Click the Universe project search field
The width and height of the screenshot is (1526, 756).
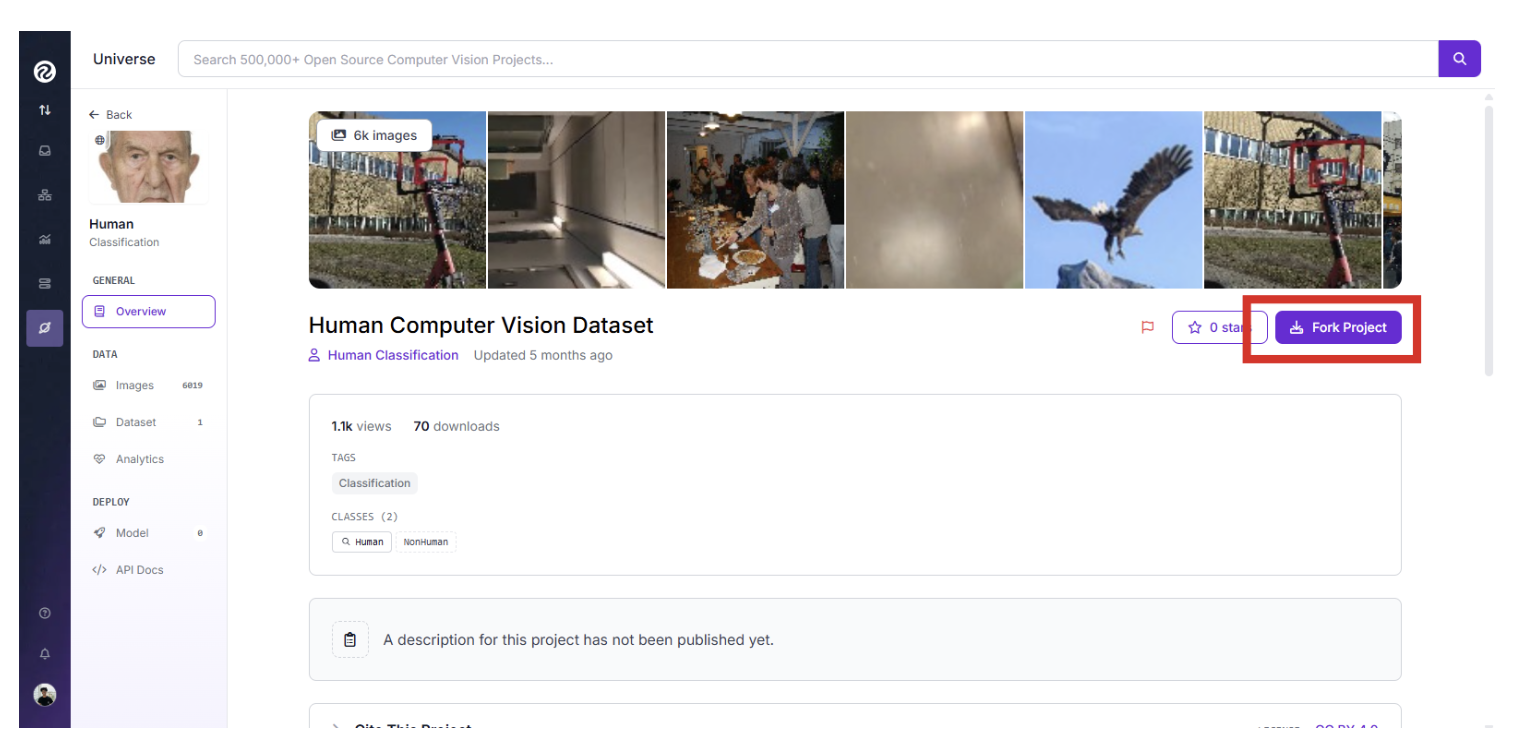806,59
